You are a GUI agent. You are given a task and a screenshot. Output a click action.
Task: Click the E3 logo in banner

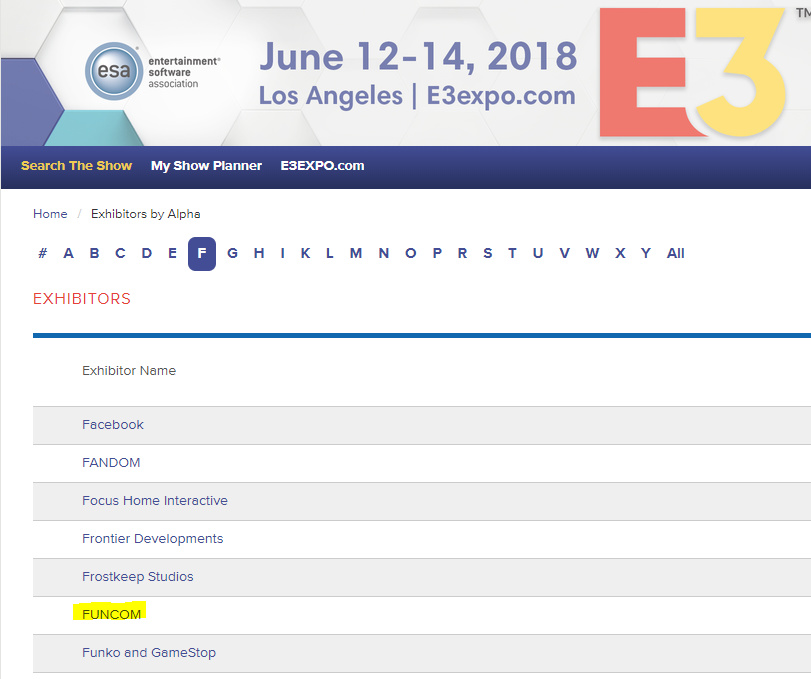[x=692, y=73]
